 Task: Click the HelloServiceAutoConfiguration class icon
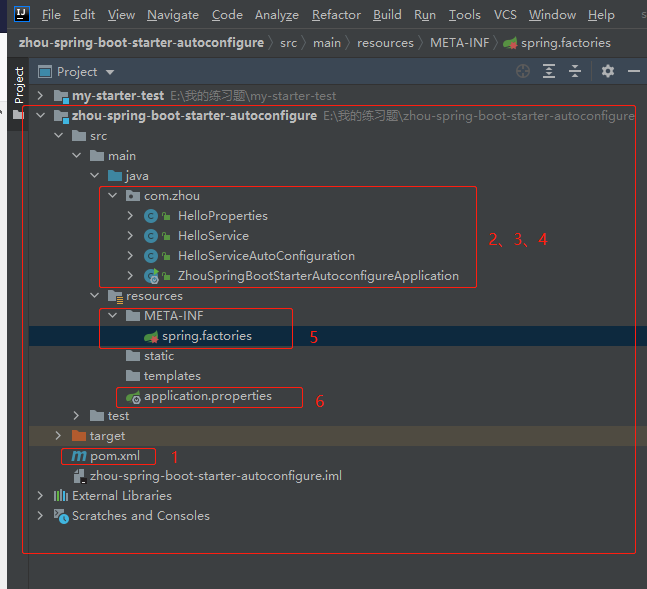click(151, 256)
